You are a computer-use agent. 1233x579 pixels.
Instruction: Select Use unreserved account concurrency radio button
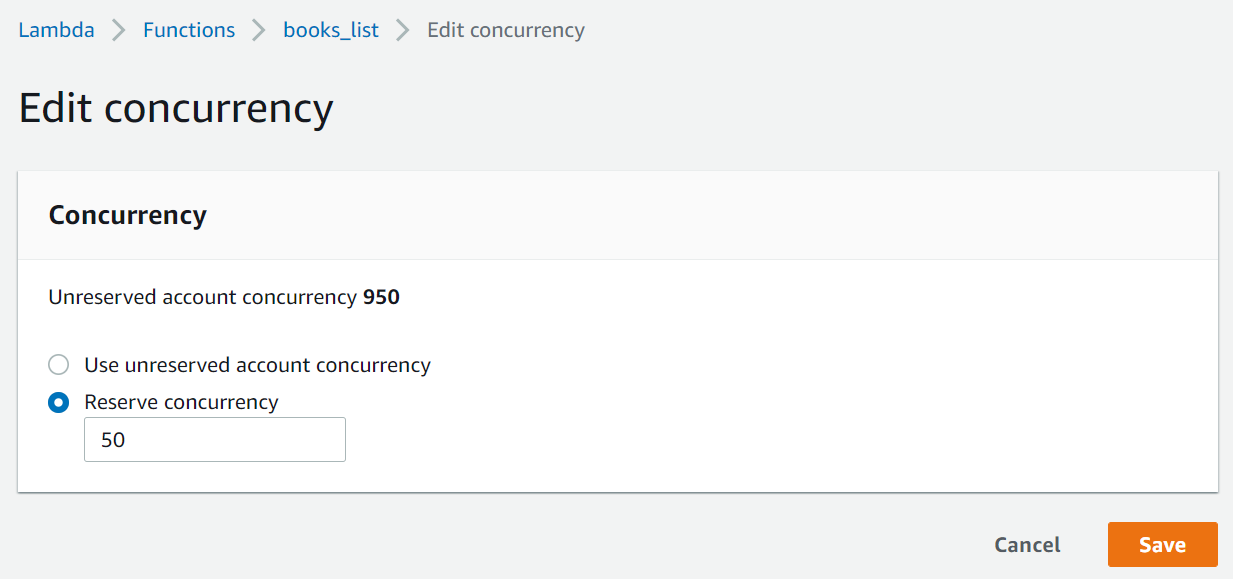pos(59,365)
